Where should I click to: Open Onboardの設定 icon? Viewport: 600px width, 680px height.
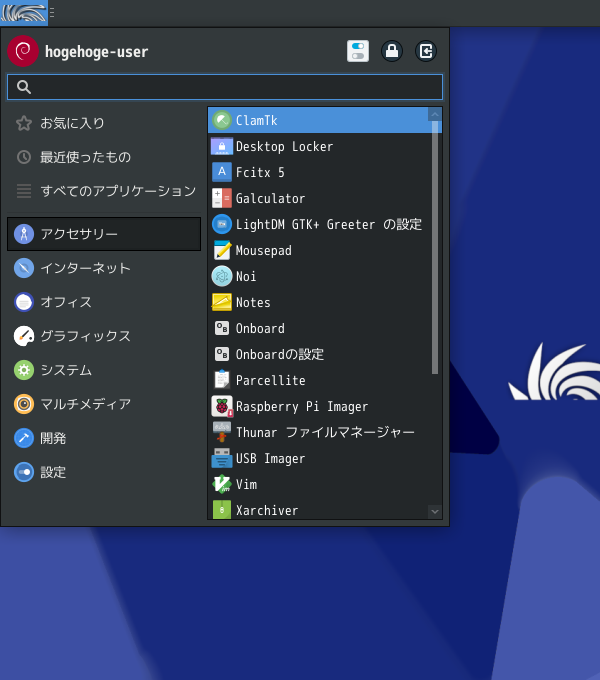click(x=222, y=354)
